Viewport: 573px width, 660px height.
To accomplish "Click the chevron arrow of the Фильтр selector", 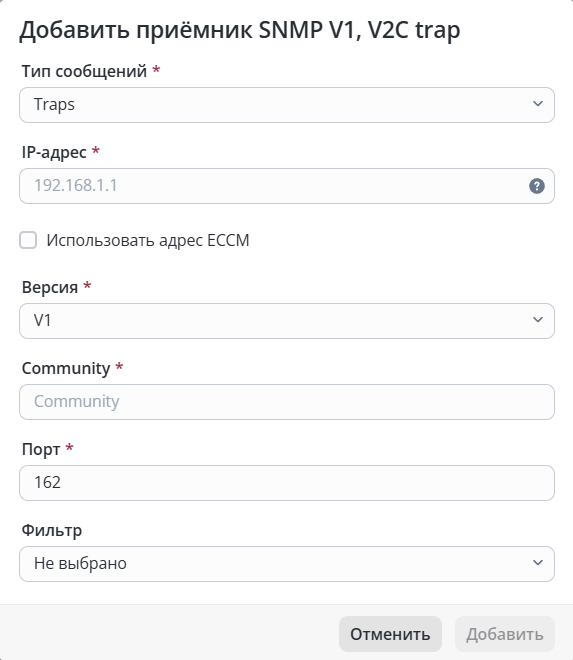I will pyautogui.click(x=538, y=563).
